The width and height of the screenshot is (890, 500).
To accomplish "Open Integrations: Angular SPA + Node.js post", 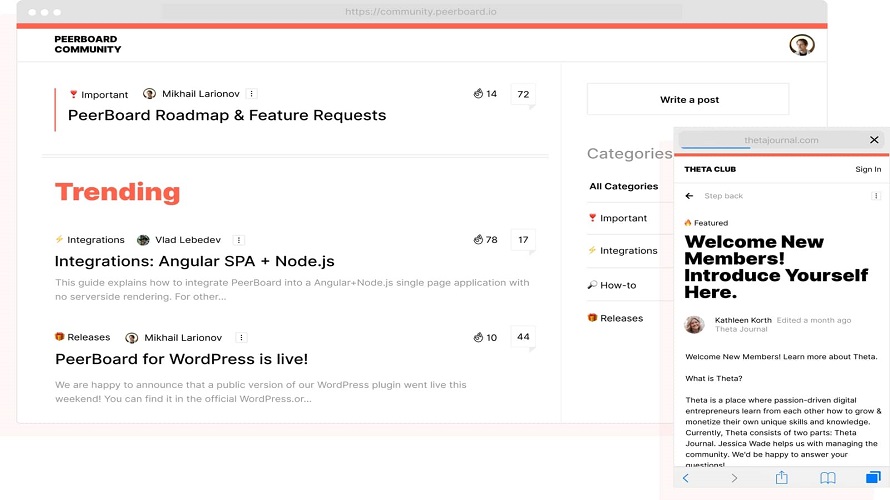I will click(x=195, y=261).
